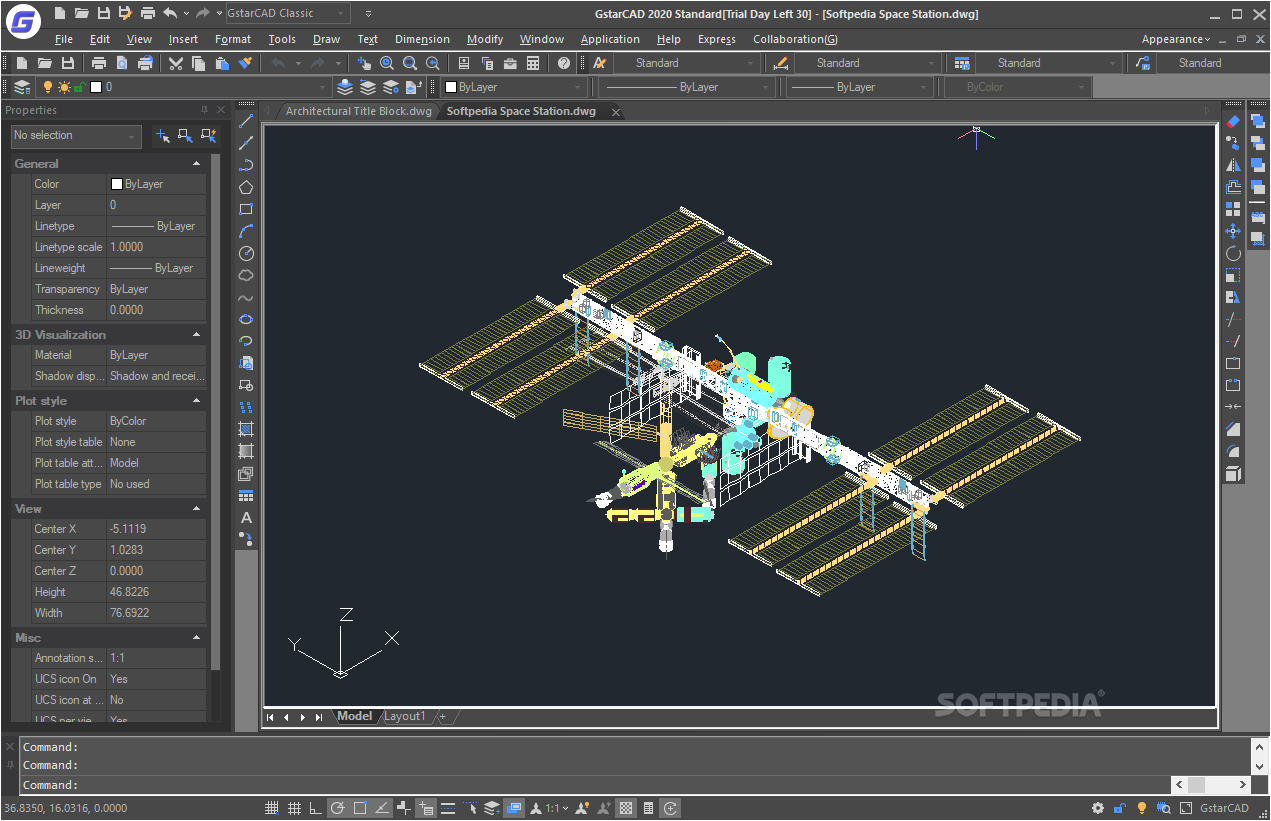The image size is (1271, 821).
Task: Collapse the Plot style section
Action: click(x=196, y=400)
